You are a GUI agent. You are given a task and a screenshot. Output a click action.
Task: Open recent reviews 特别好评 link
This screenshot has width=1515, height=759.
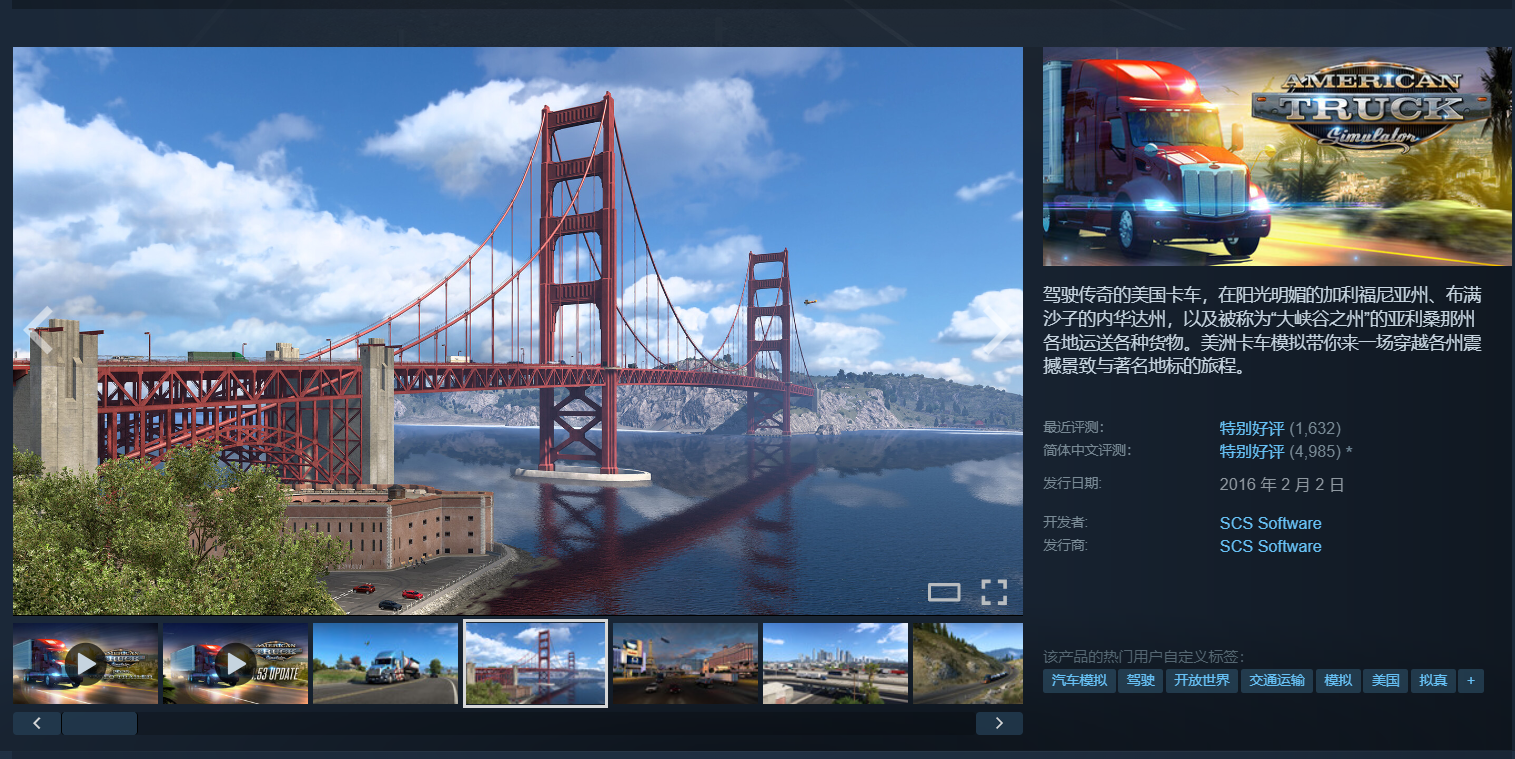pyautogui.click(x=1251, y=428)
